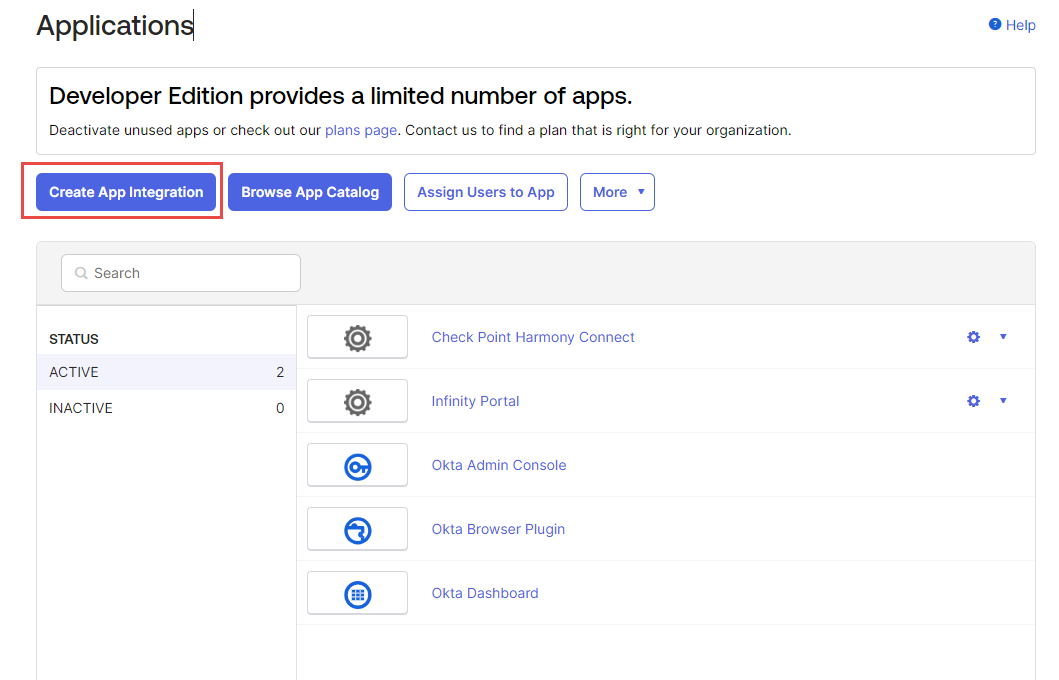The height and width of the screenshot is (680, 1059).
Task: Filter by INACTIVE status
Action: (x=166, y=408)
